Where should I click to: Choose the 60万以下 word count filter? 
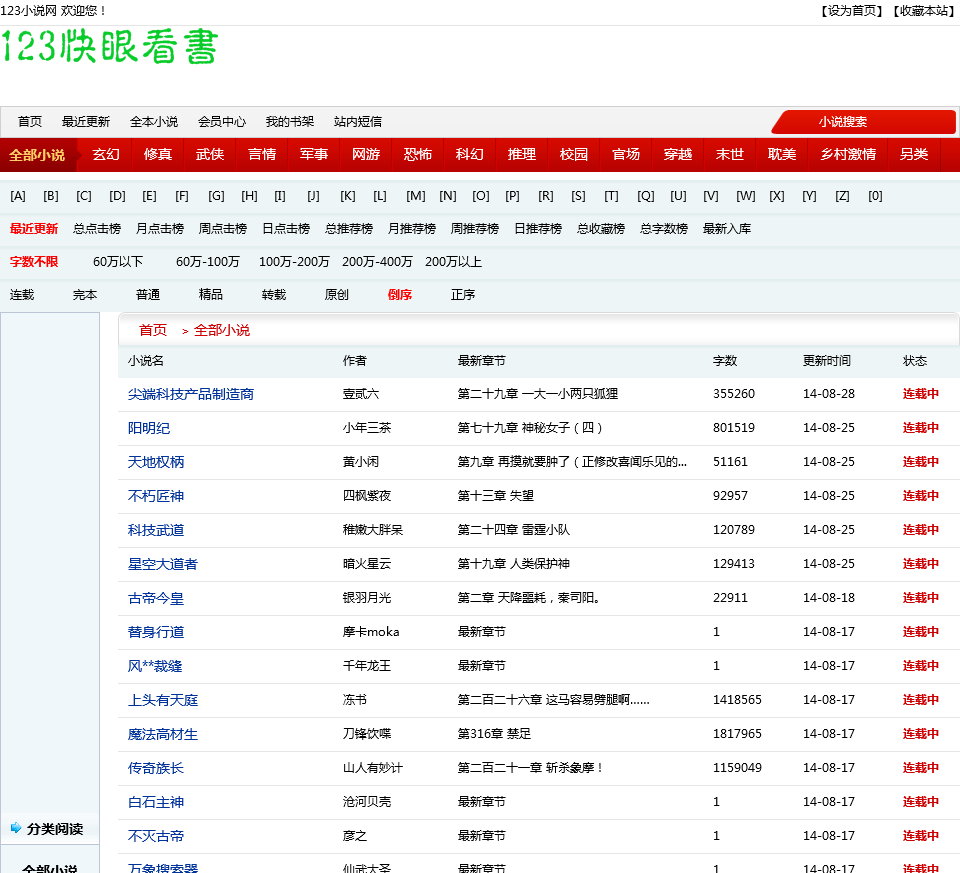point(118,262)
